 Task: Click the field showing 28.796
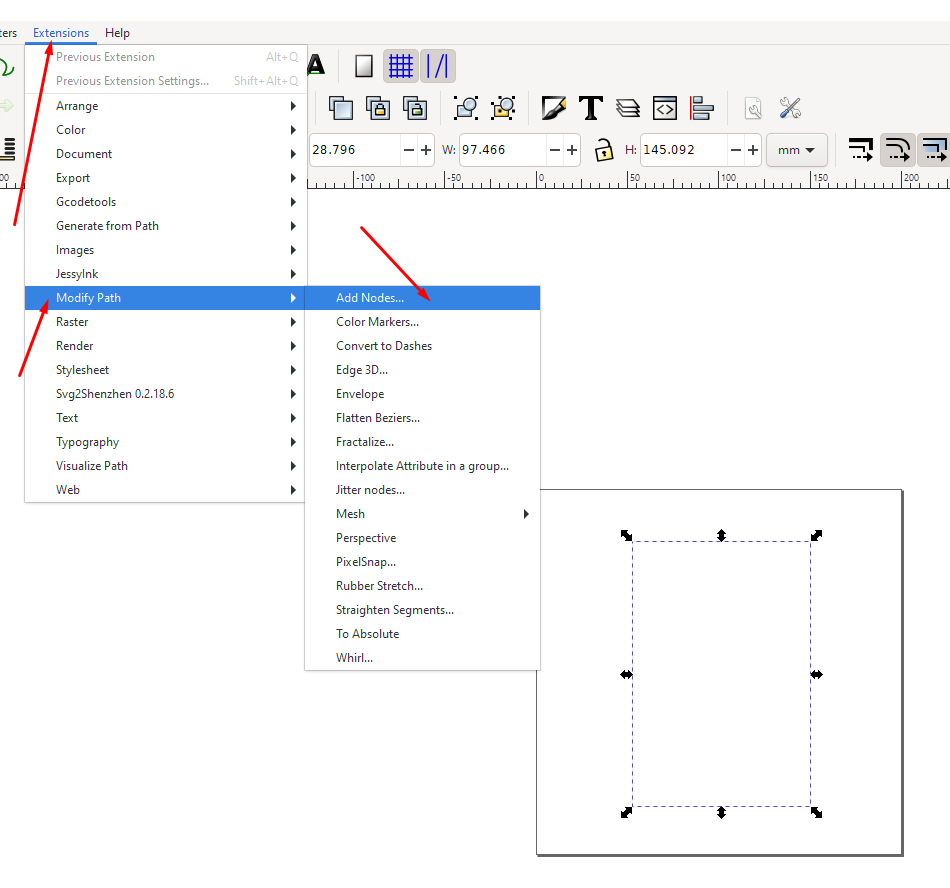click(x=354, y=150)
